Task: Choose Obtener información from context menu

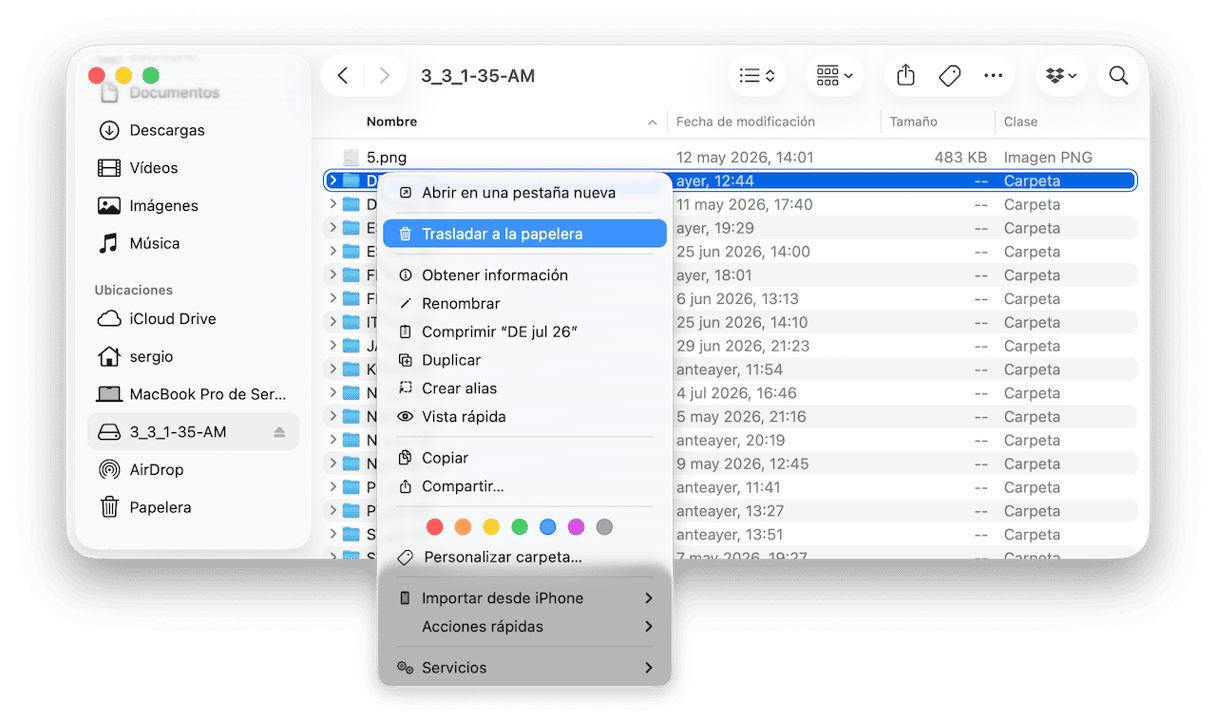Action: [525, 275]
